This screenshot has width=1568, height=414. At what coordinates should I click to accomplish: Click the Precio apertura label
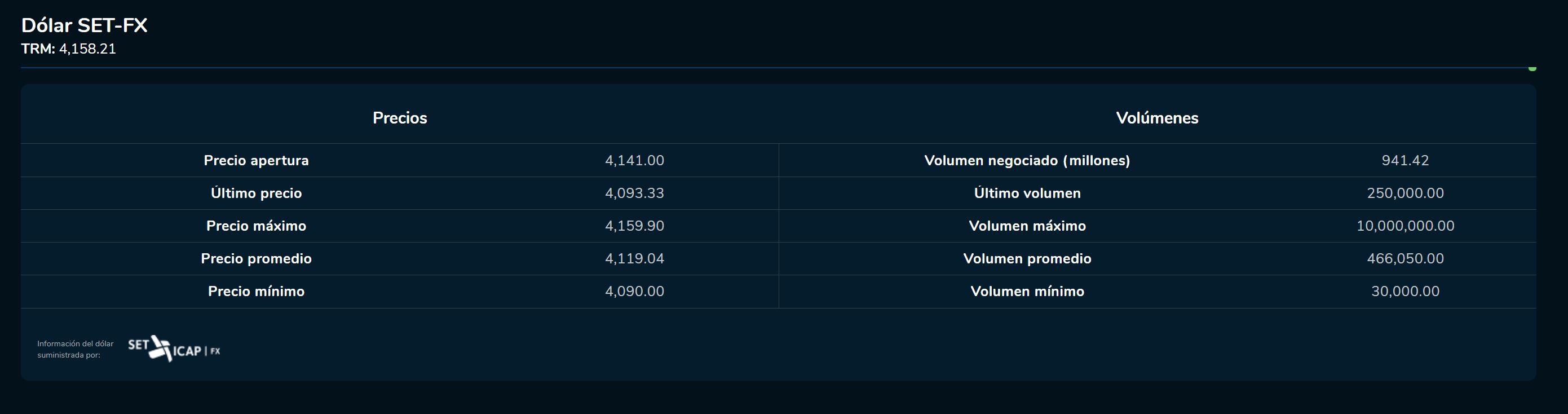coord(257,160)
